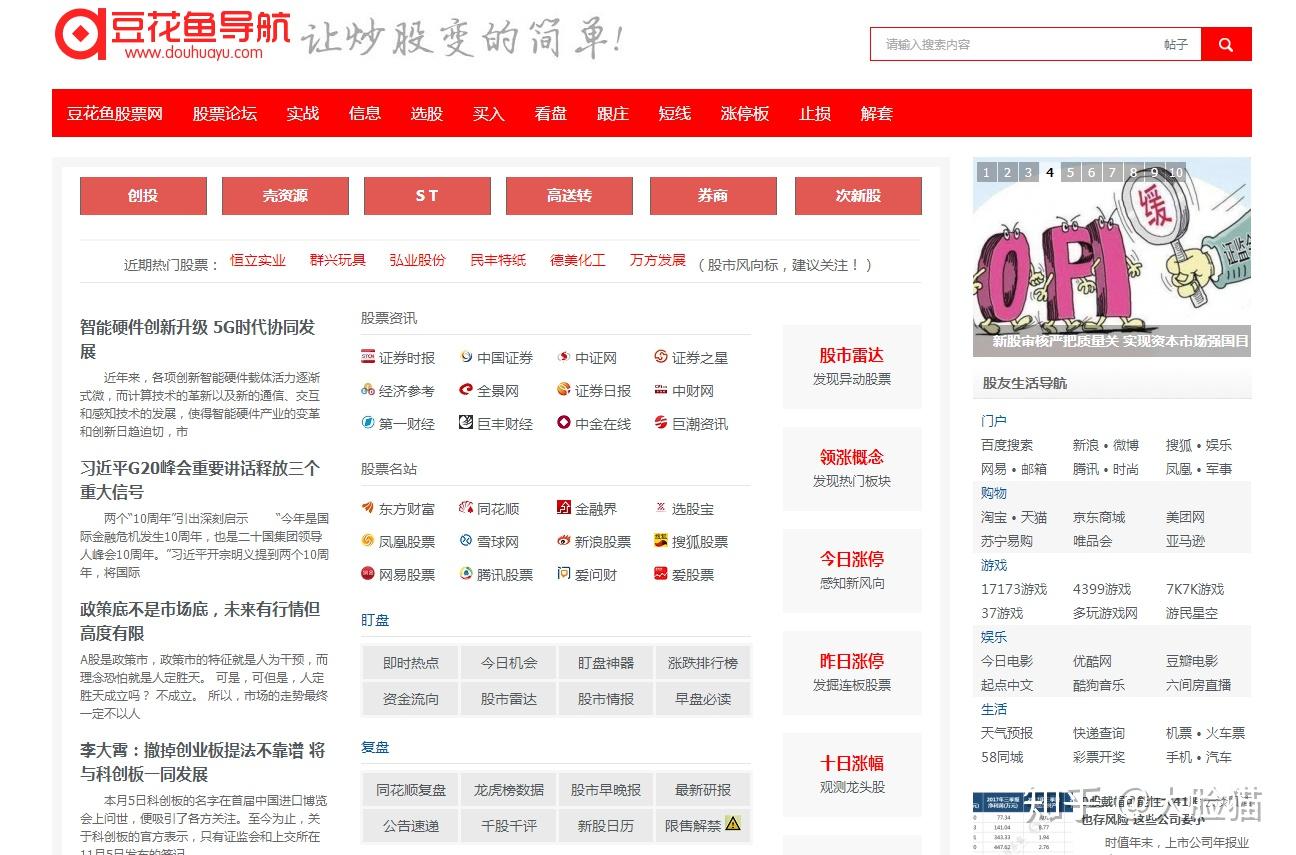1296x855 pixels.
Task: Open hot stock link 恒立实业
Action: (x=258, y=260)
